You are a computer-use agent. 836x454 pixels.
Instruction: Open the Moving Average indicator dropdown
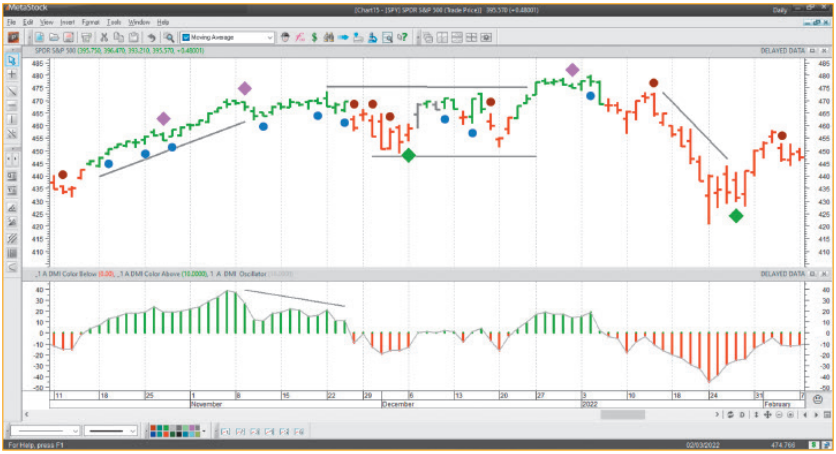227,37
